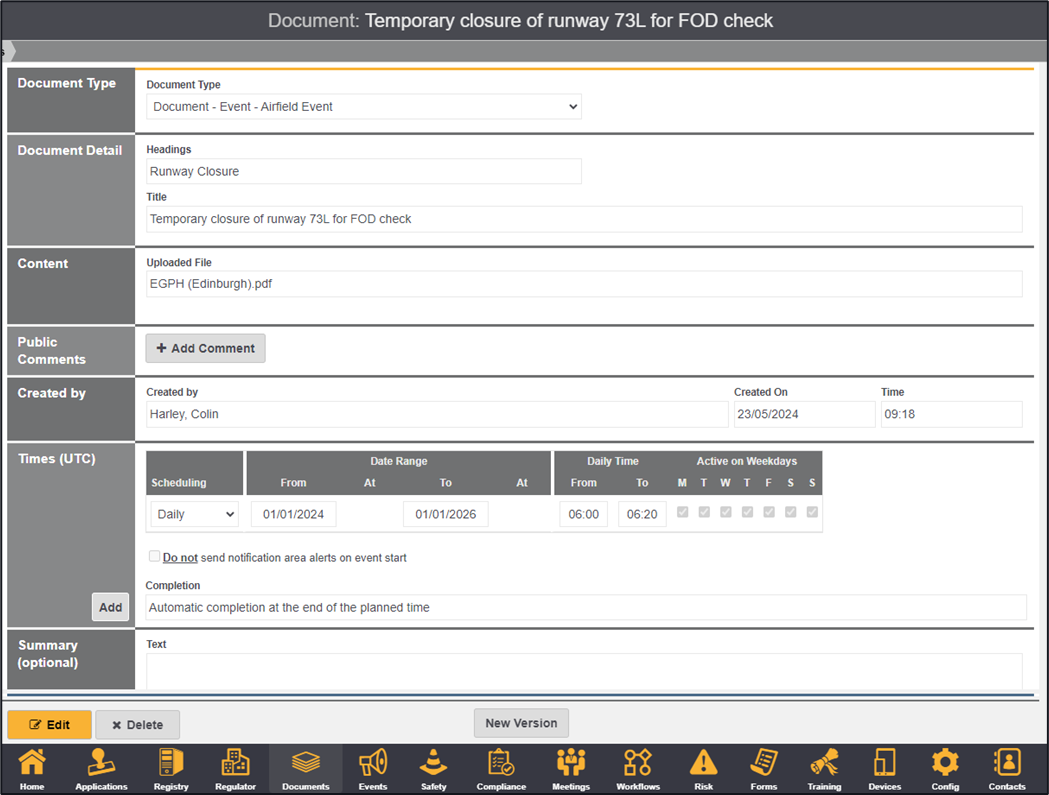Enable 'Do not send notification area alerts' checkbox
1049x795 pixels.
point(154,556)
